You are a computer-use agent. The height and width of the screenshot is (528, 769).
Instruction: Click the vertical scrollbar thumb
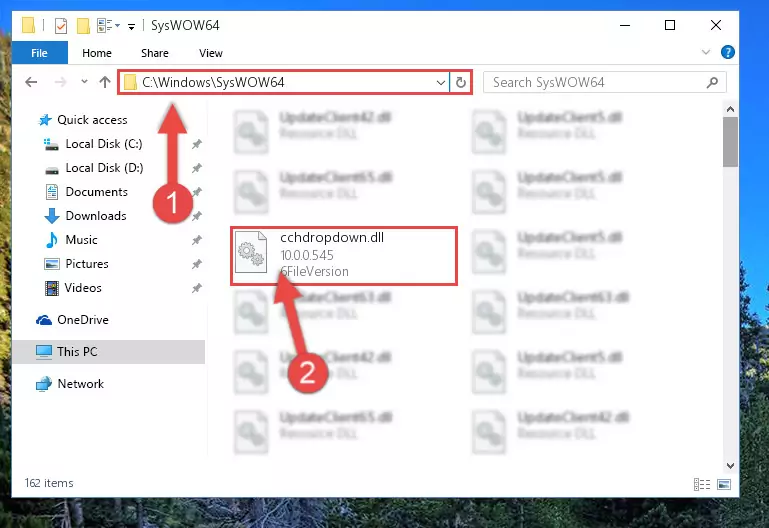[730, 142]
